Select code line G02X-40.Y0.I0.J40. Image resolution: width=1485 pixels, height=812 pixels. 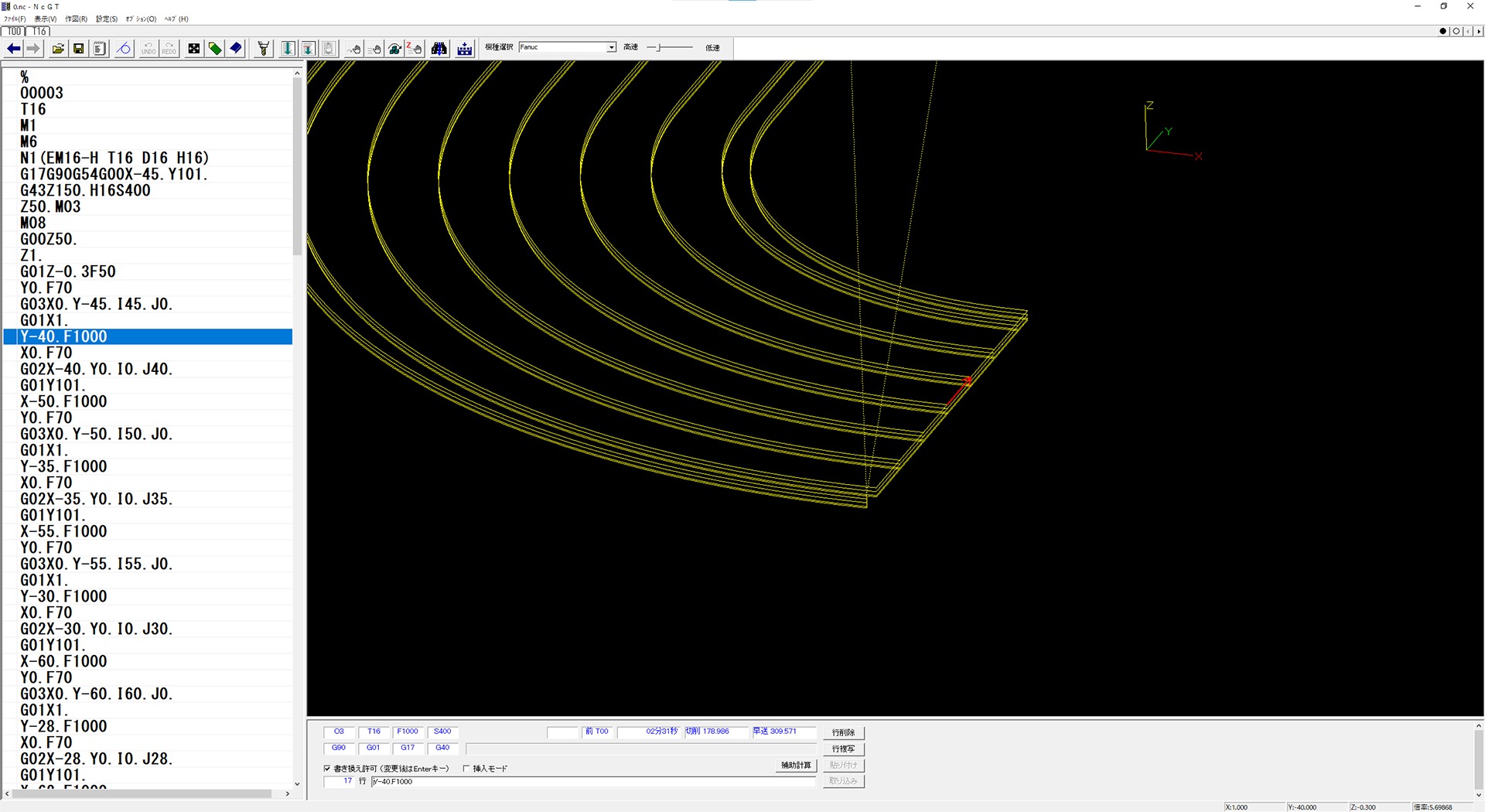point(96,369)
